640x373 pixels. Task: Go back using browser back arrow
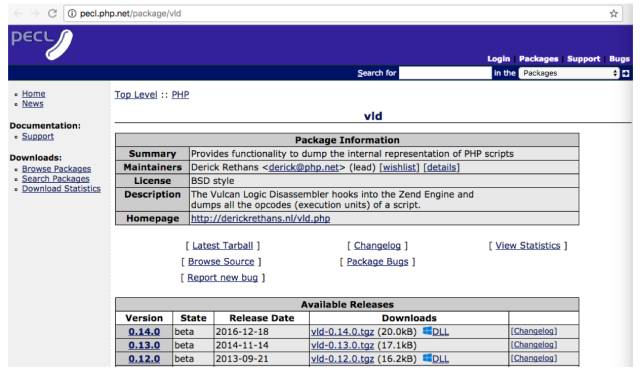click(18, 13)
